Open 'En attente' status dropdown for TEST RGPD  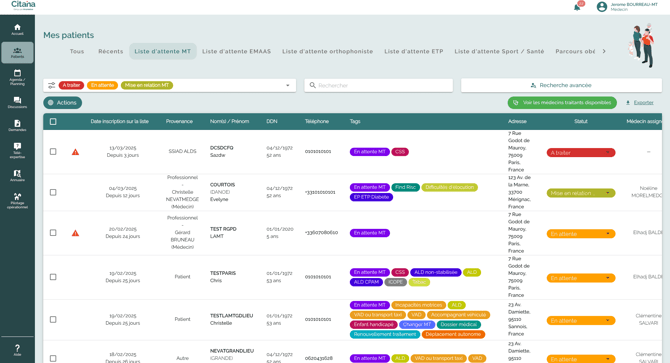tap(581, 234)
